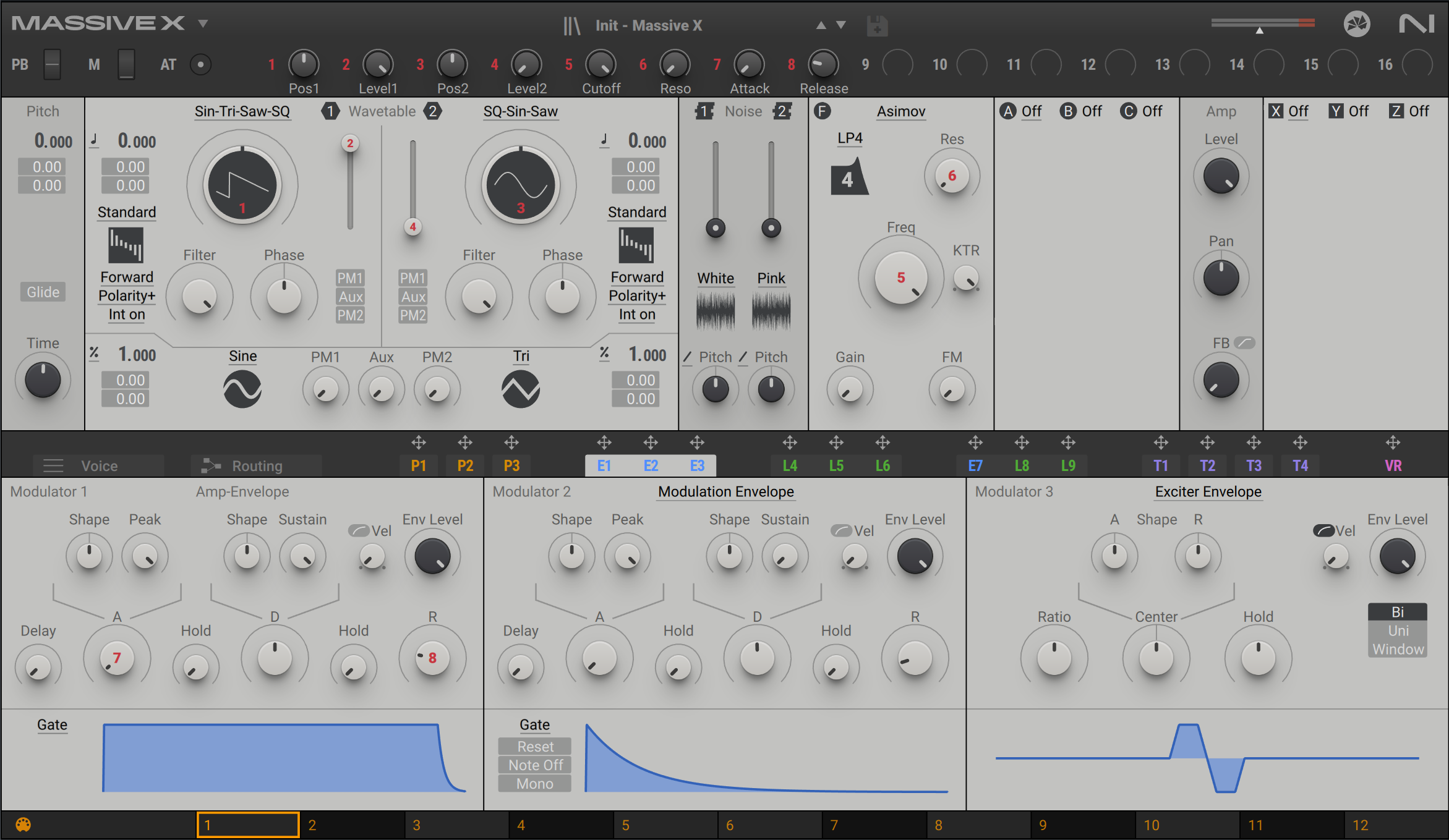Click the Sine modulation oscillator waveform icon
The image size is (1449, 840).
(x=242, y=389)
